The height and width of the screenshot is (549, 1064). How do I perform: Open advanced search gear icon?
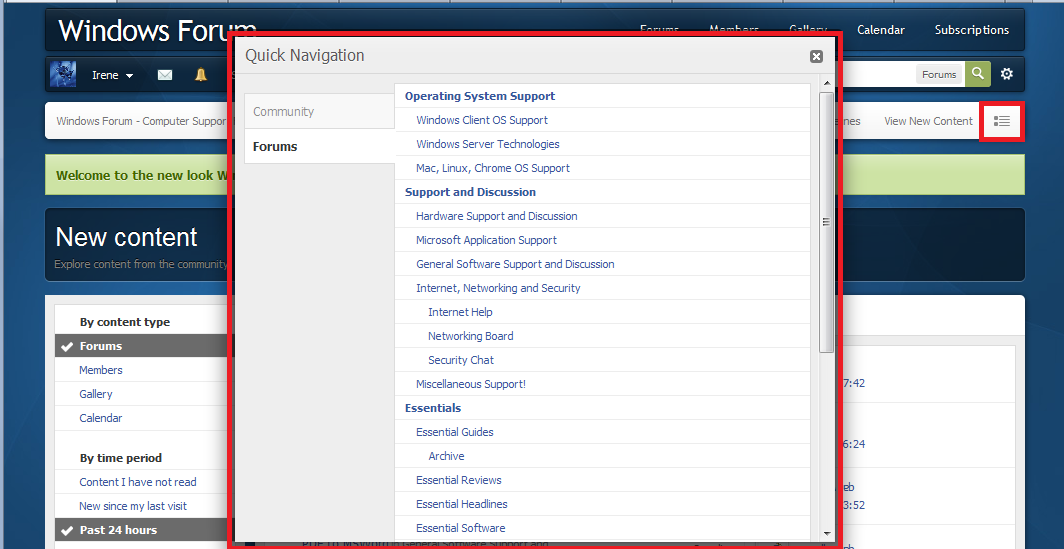pyautogui.click(x=1007, y=74)
